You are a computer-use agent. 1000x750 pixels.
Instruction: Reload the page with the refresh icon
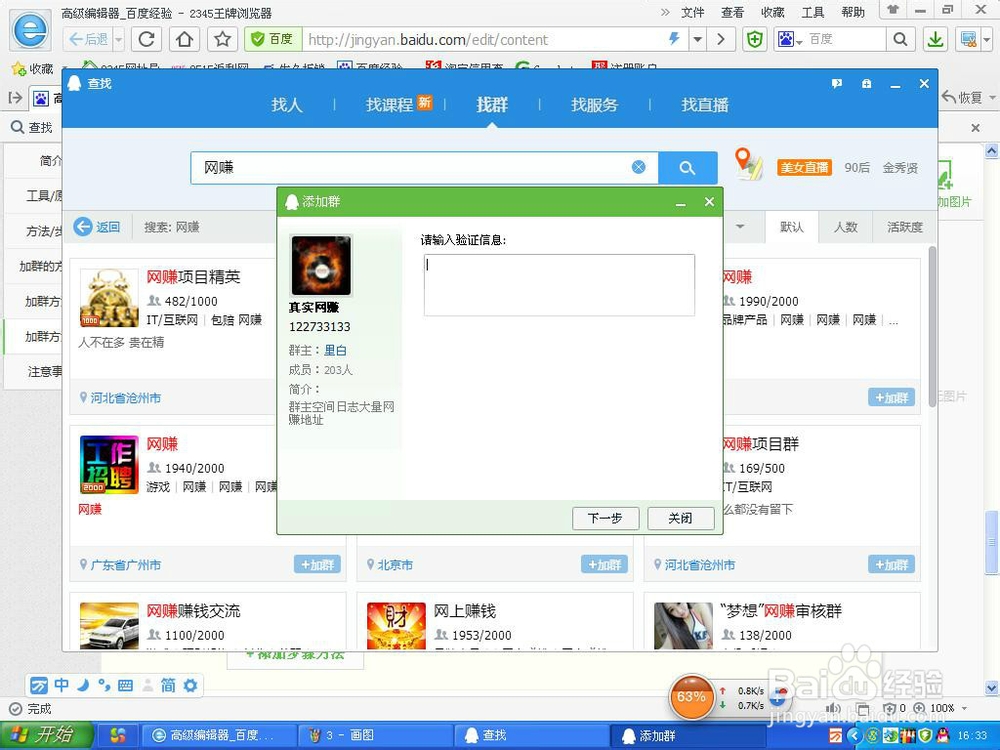pyautogui.click(x=147, y=40)
